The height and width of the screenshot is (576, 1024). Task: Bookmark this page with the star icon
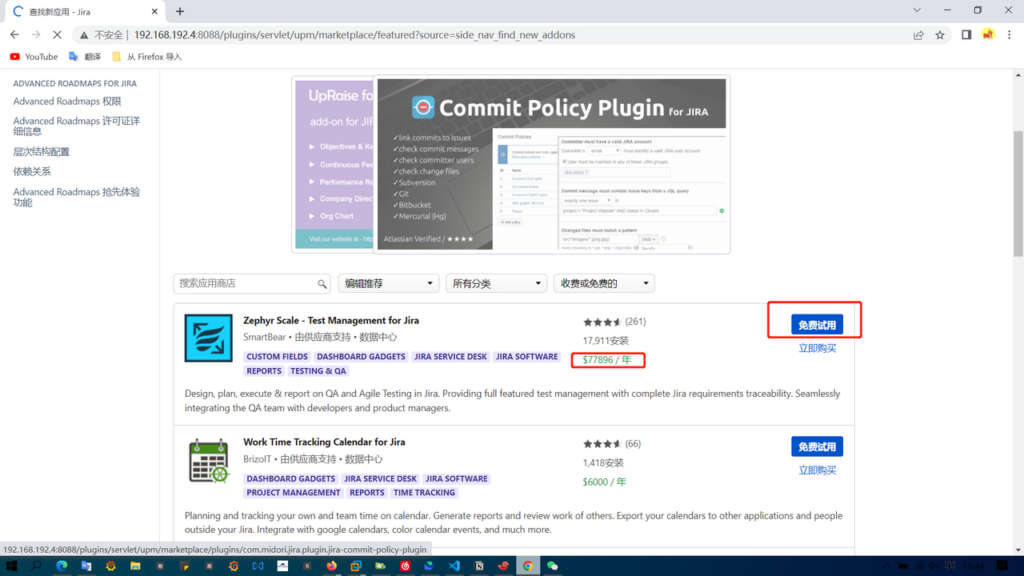pyautogui.click(x=940, y=35)
